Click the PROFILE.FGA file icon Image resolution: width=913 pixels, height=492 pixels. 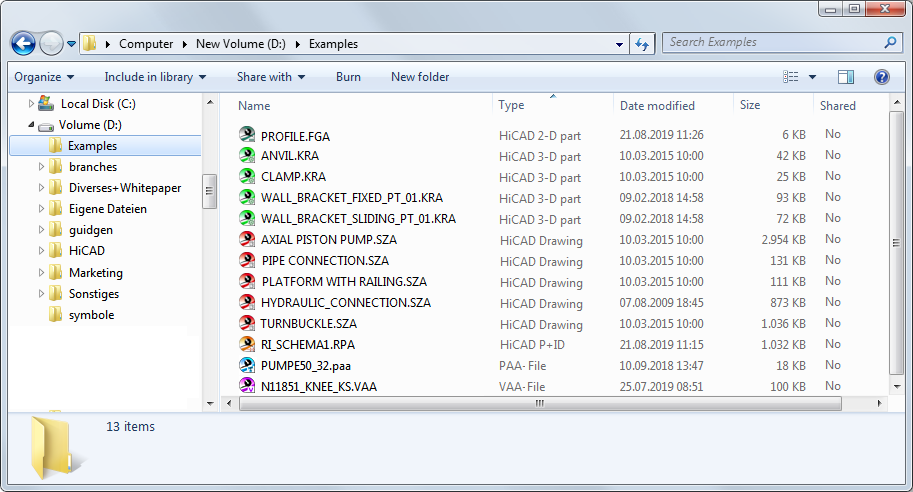(247, 134)
